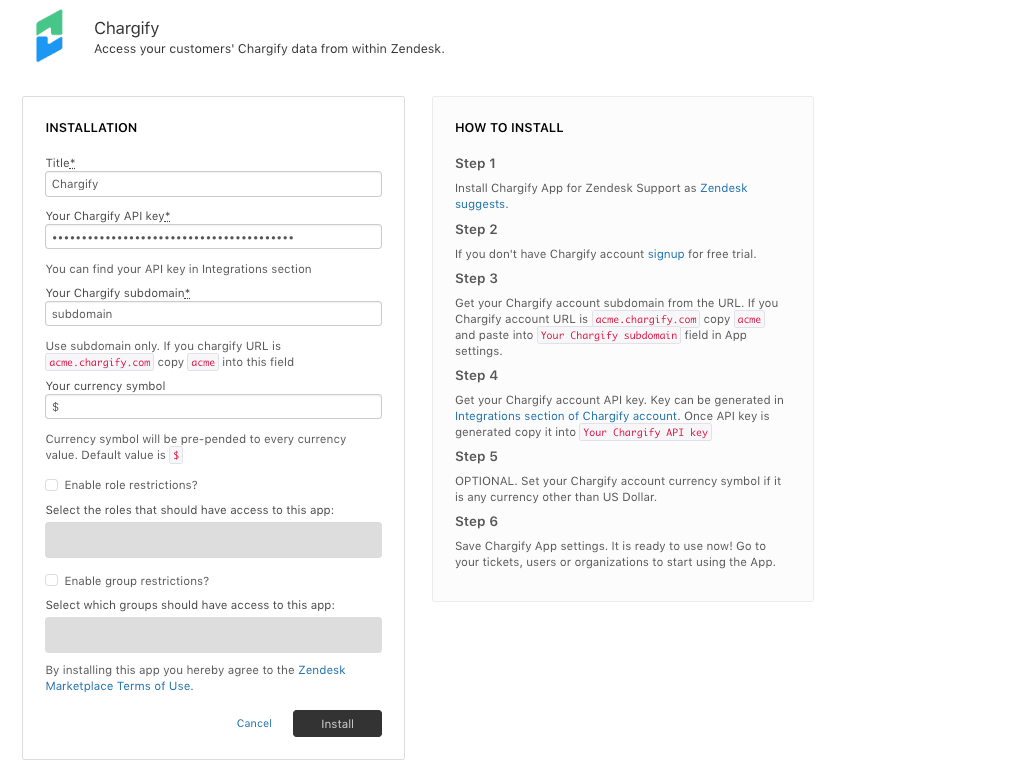Image resolution: width=1024 pixels, height=768 pixels.
Task: Click the Chargify logo icon
Action: [x=50, y=36]
